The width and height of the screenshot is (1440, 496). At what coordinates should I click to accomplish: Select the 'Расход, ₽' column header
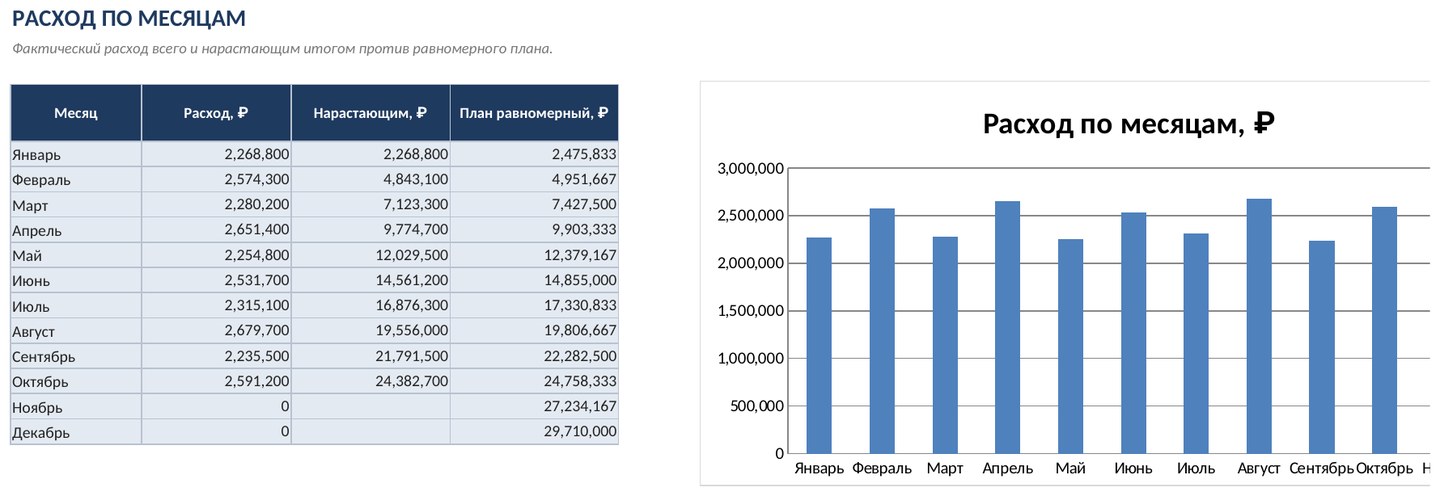[216, 113]
